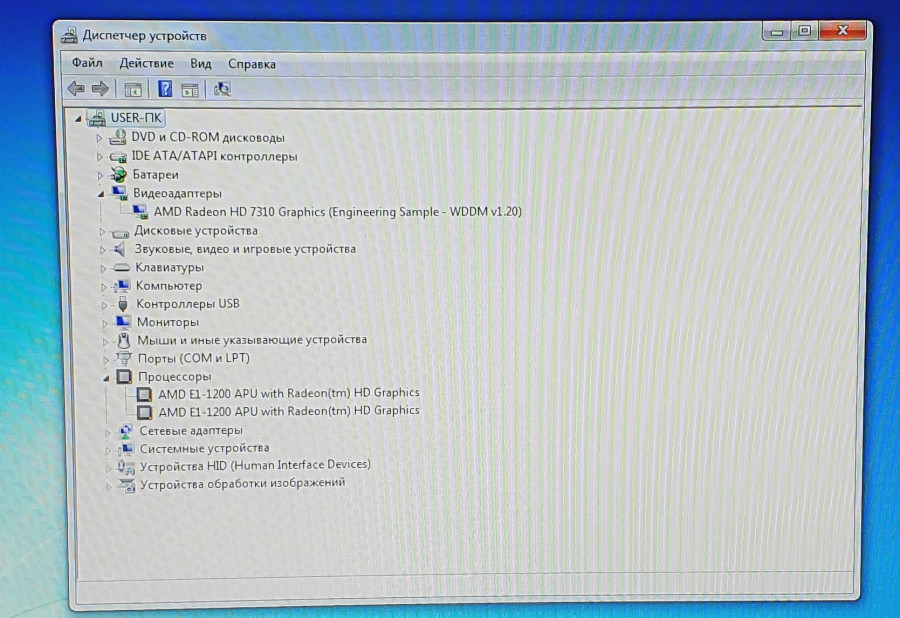Select the USER-ПК label

coord(136,118)
